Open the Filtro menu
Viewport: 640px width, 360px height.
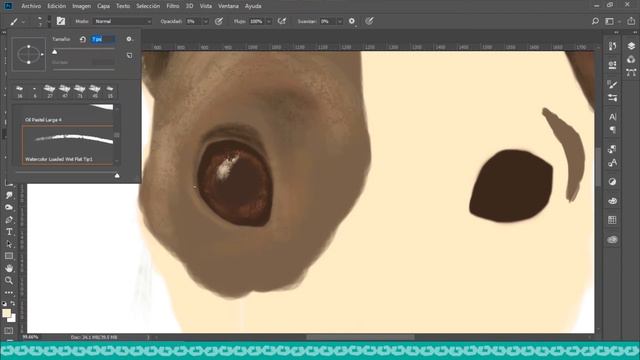coord(173,6)
